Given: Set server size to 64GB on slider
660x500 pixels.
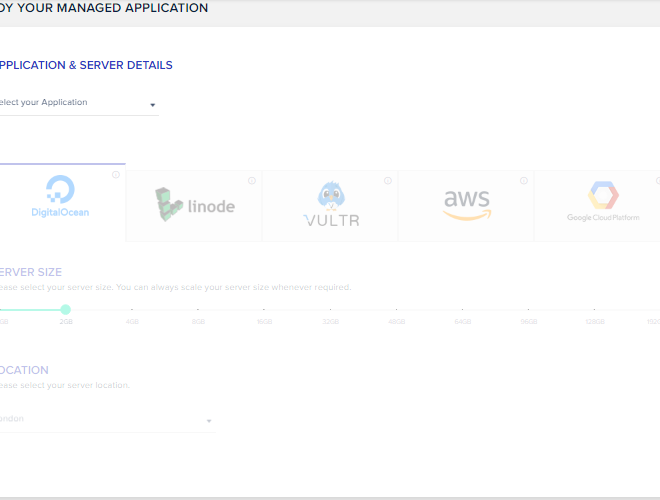Looking at the screenshot, I should [462, 310].
